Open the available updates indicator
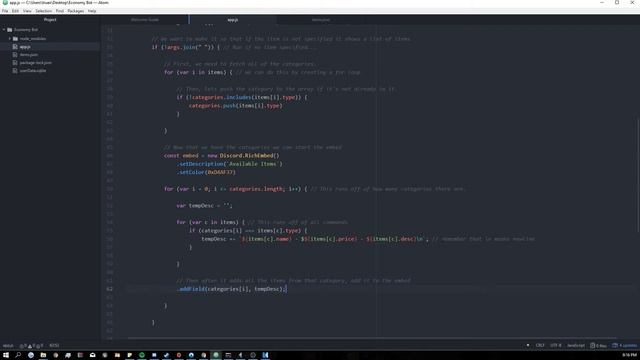Viewport: 640px width, 360px height. click(x=624, y=345)
